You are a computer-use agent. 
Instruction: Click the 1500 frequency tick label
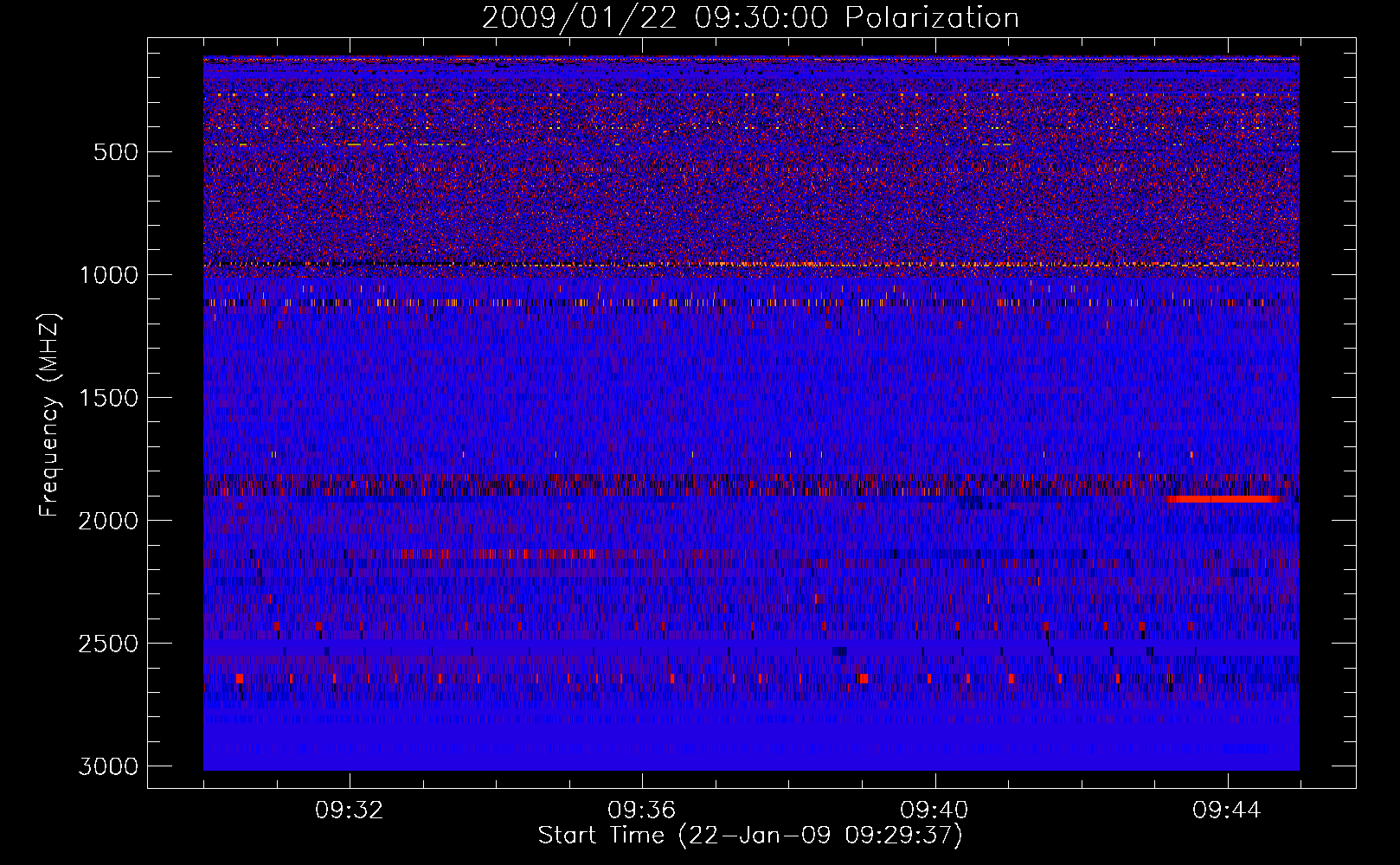[x=108, y=398]
